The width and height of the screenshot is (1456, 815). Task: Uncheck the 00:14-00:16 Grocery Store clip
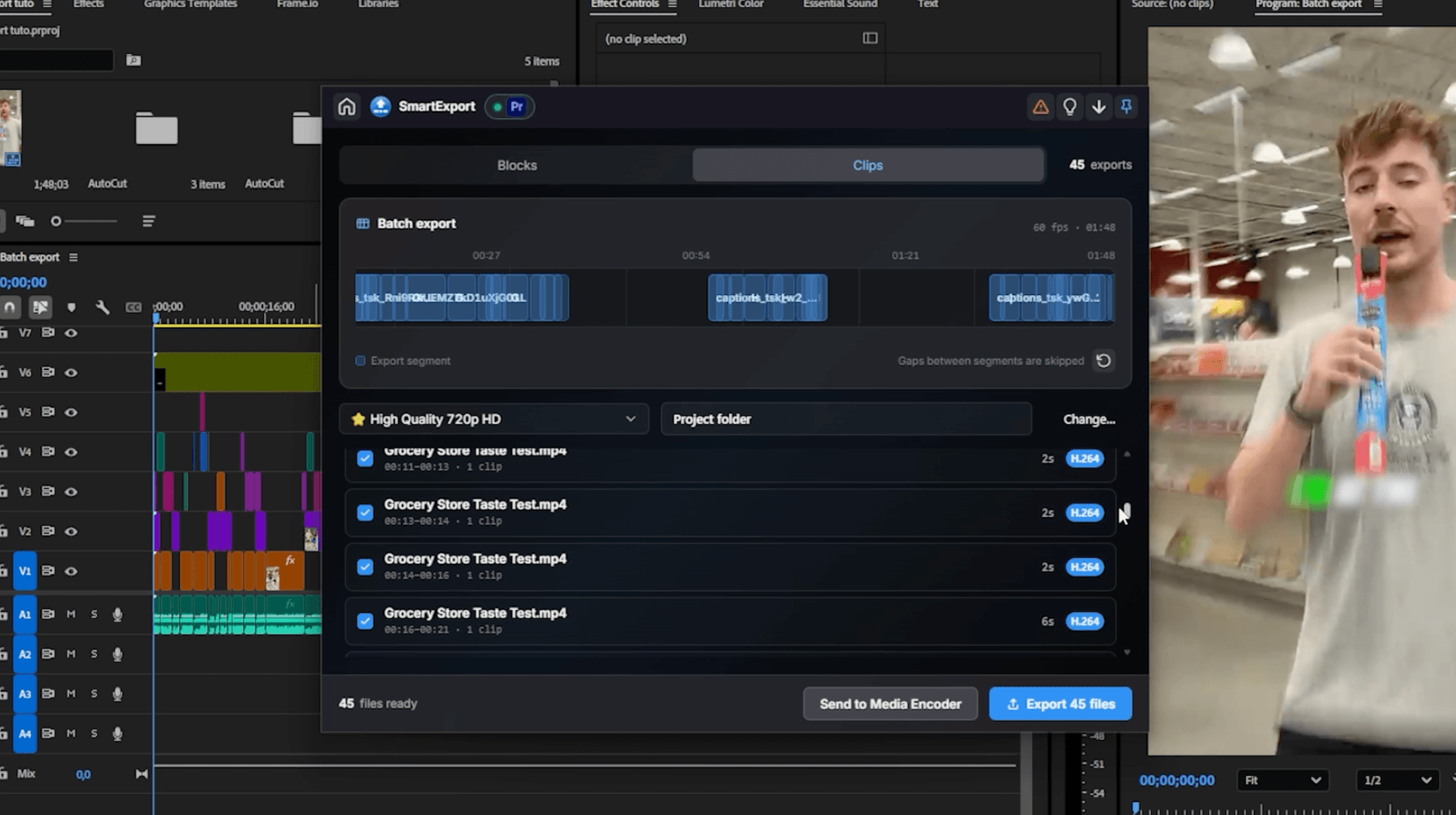(x=365, y=567)
